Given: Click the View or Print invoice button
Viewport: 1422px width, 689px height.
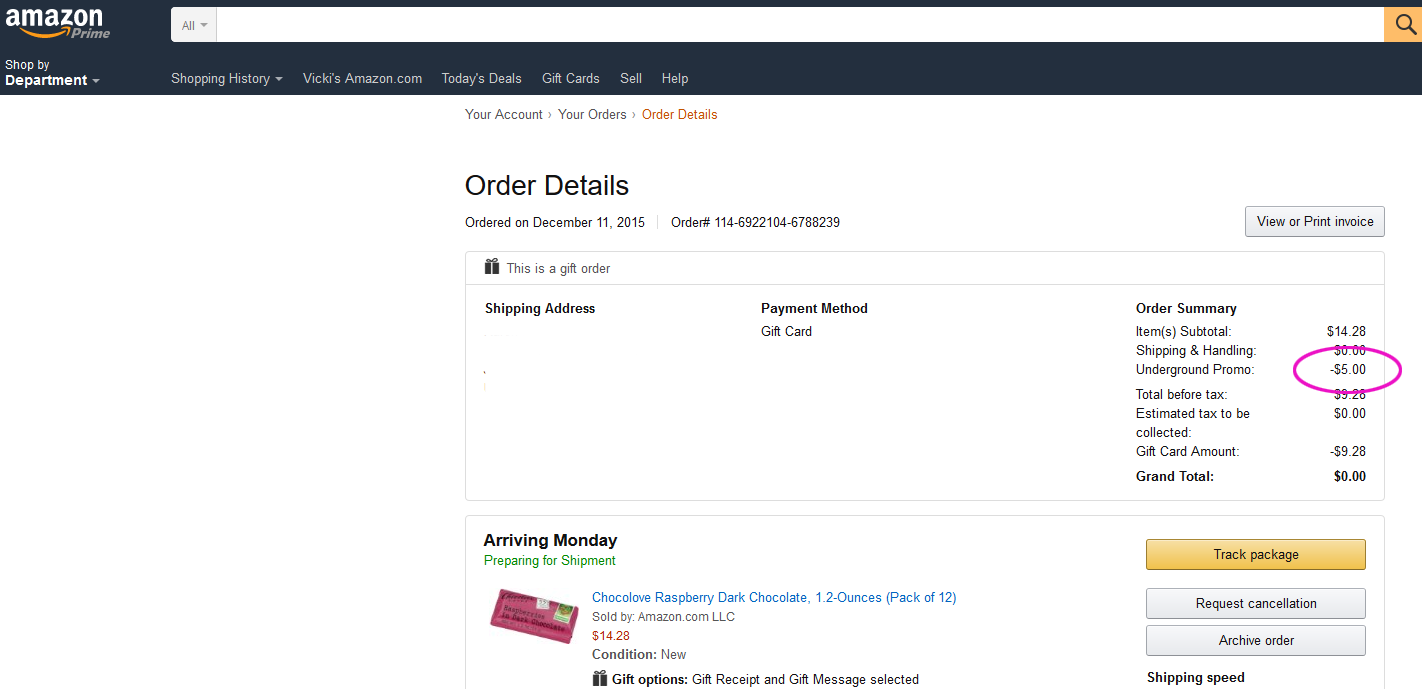Looking at the screenshot, I should click(x=1314, y=221).
